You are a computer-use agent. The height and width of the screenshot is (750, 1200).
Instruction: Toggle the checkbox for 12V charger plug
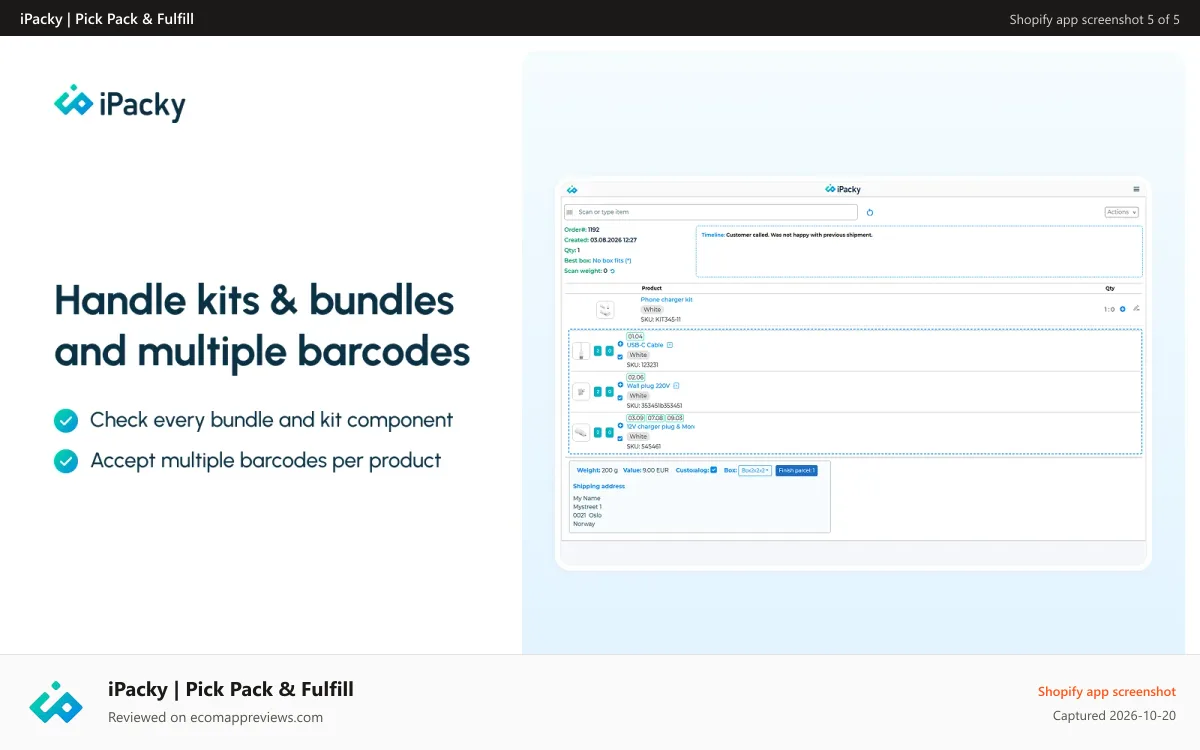click(620, 438)
